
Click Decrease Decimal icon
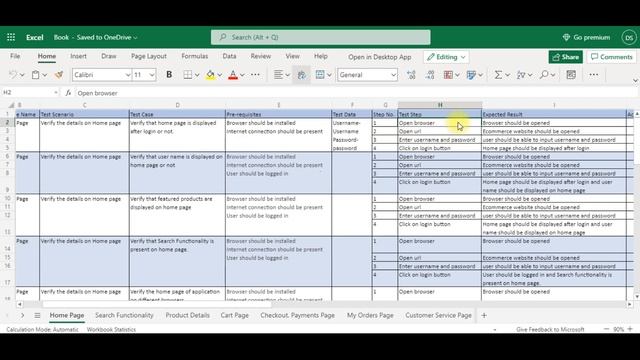(x=430, y=75)
